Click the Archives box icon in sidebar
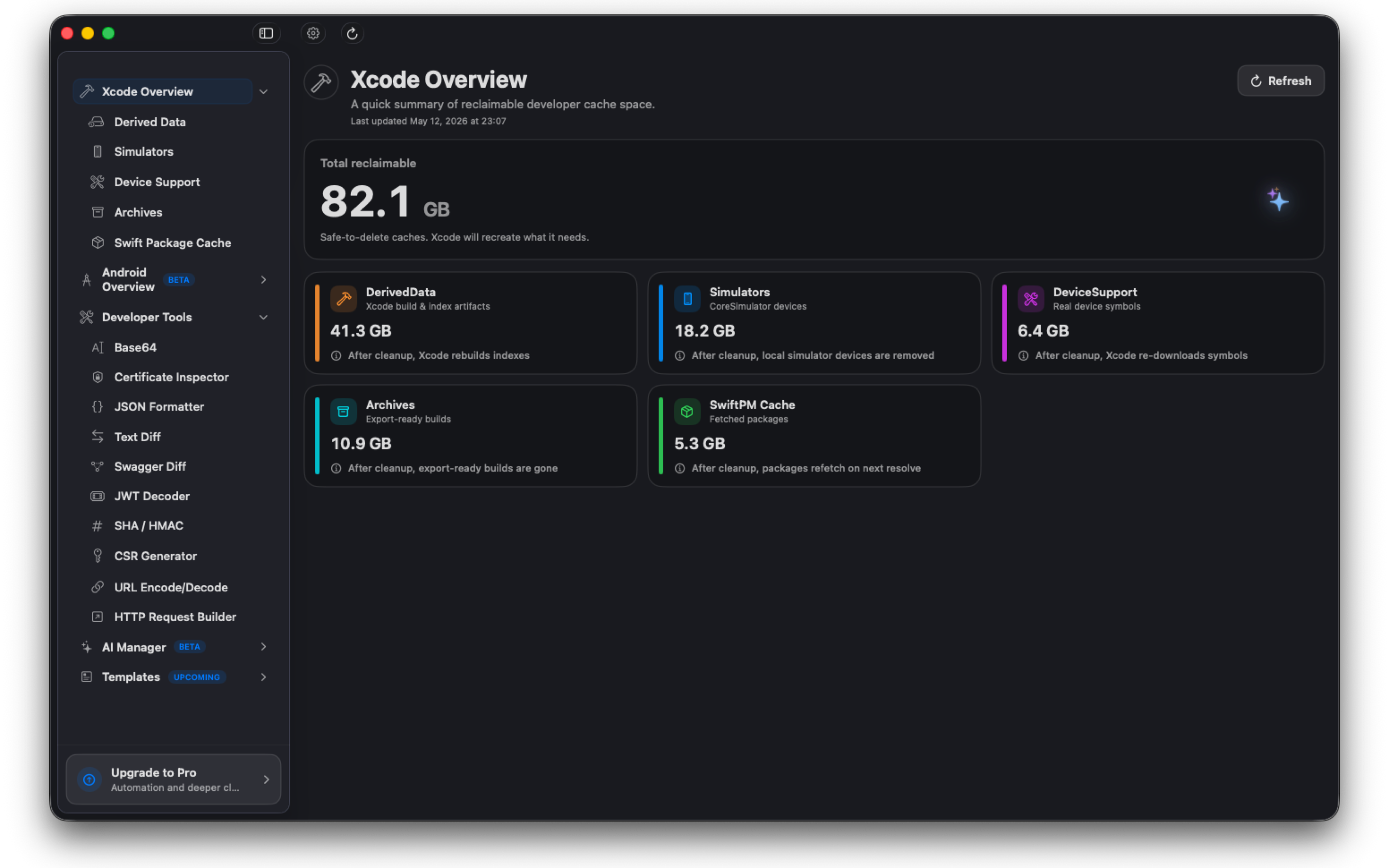The image size is (1389, 868). point(97,212)
